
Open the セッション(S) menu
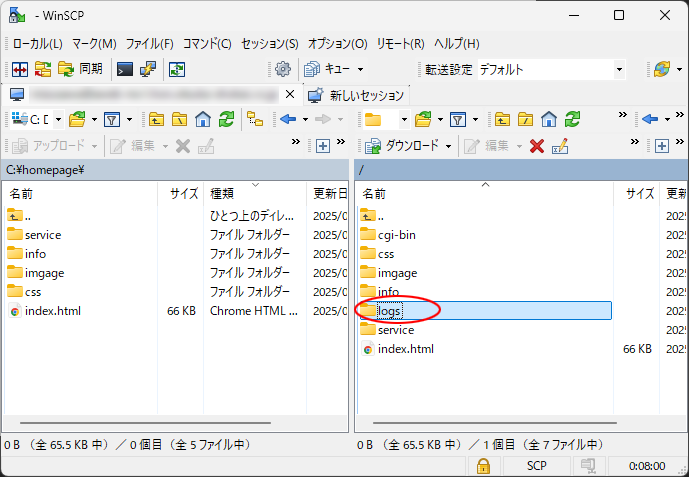(x=270, y=44)
